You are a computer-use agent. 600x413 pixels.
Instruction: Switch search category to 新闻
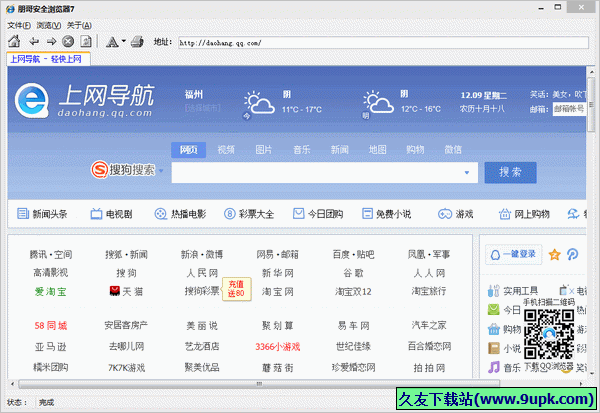click(x=339, y=150)
